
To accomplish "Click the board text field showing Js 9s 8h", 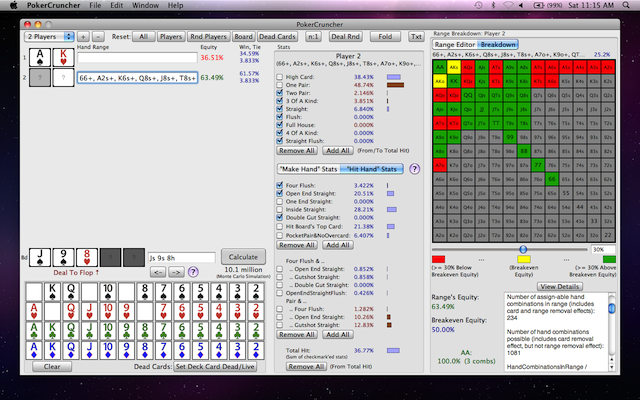I will pos(182,258).
